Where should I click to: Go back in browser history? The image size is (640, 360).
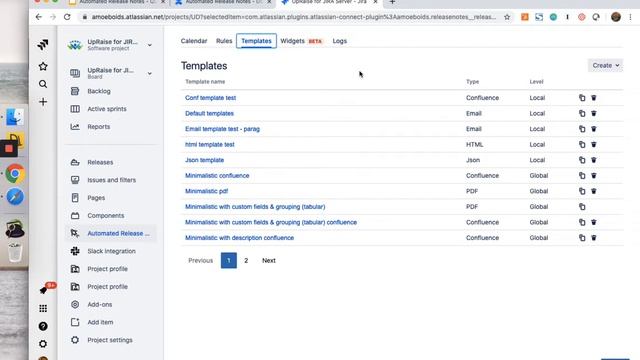click(x=38, y=17)
